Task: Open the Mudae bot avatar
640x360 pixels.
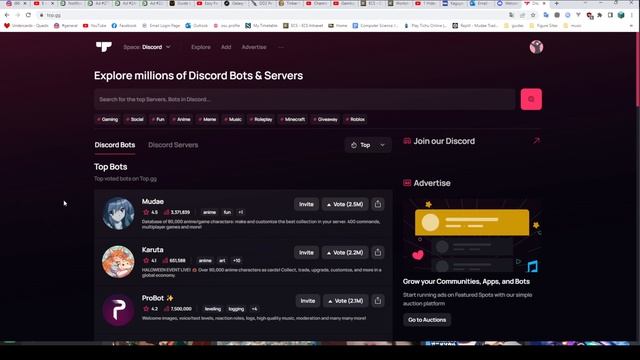Action: 118,213
